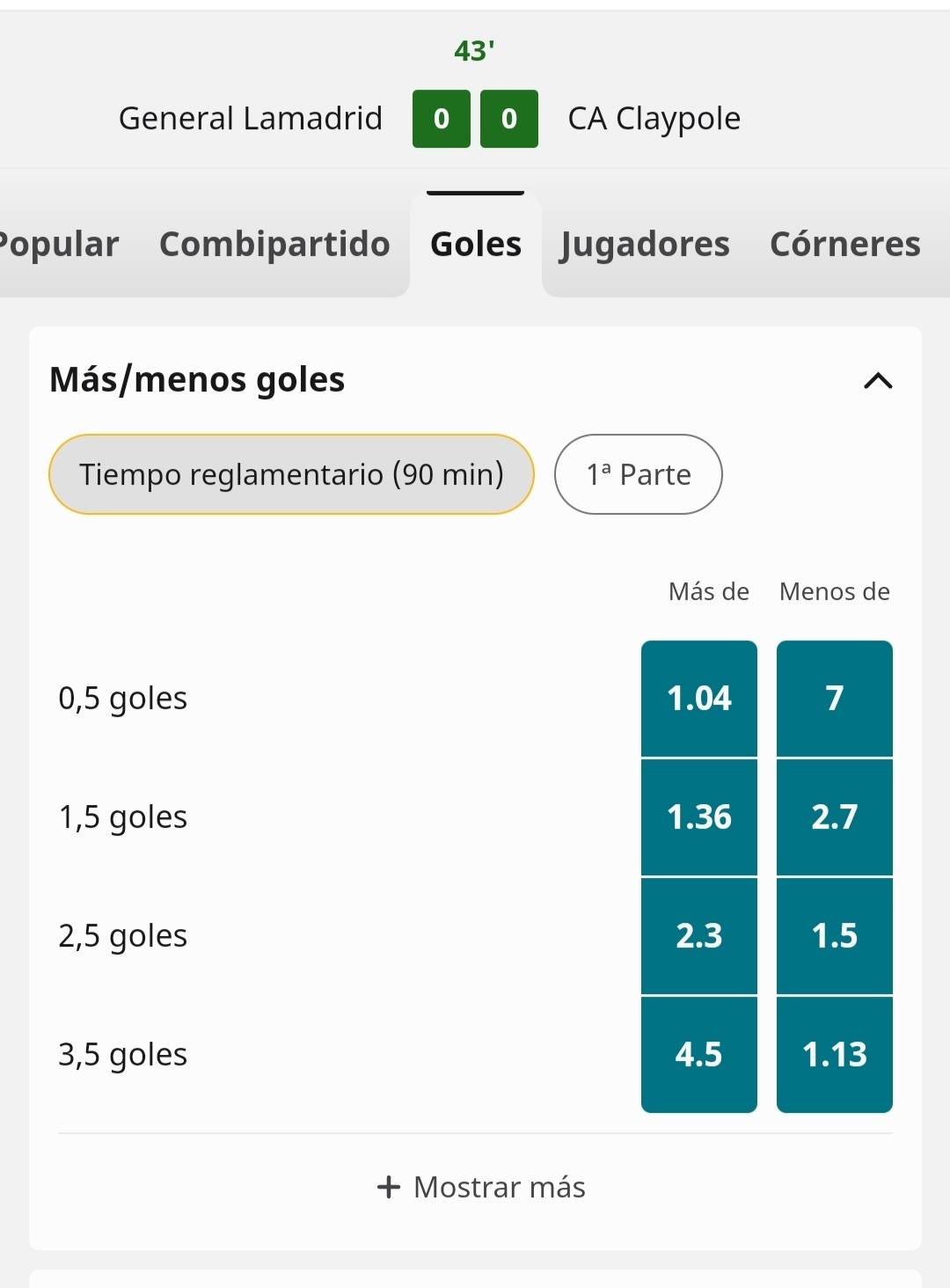This screenshot has width=950, height=1288.
Task: Select the Goles tab
Action: click(x=476, y=244)
